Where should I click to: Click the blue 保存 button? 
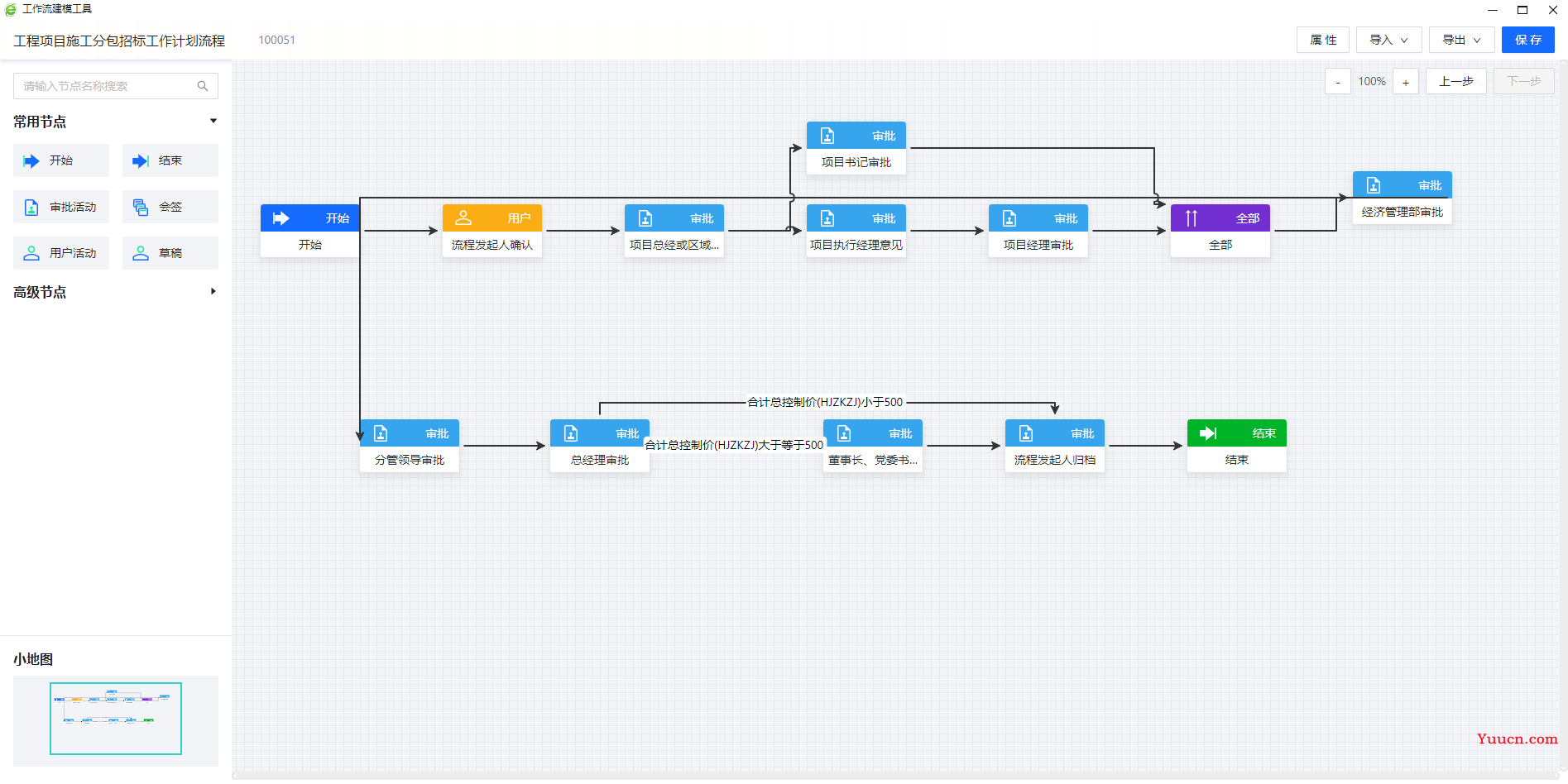tap(1528, 40)
